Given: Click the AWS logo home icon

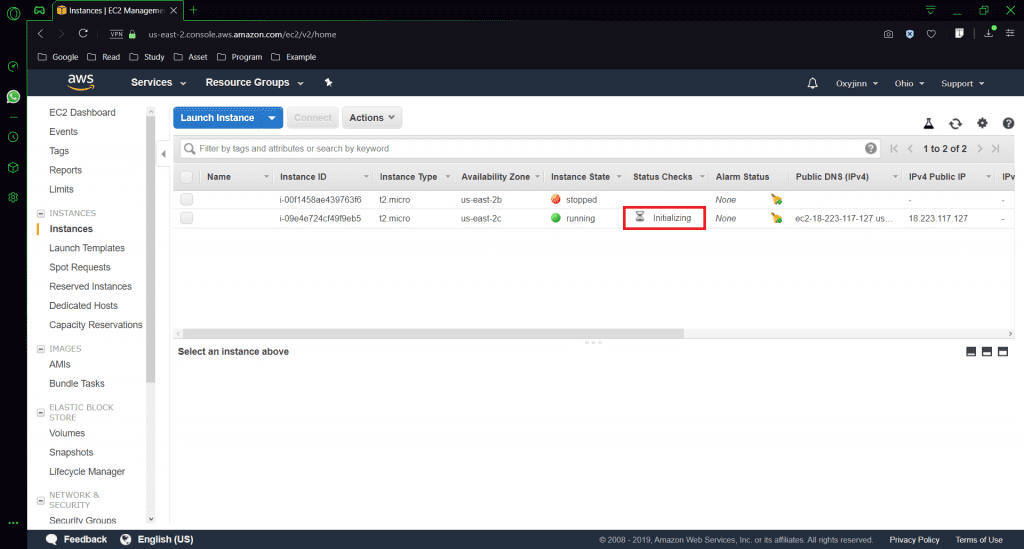Looking at the screenshot, I should 81,82.
